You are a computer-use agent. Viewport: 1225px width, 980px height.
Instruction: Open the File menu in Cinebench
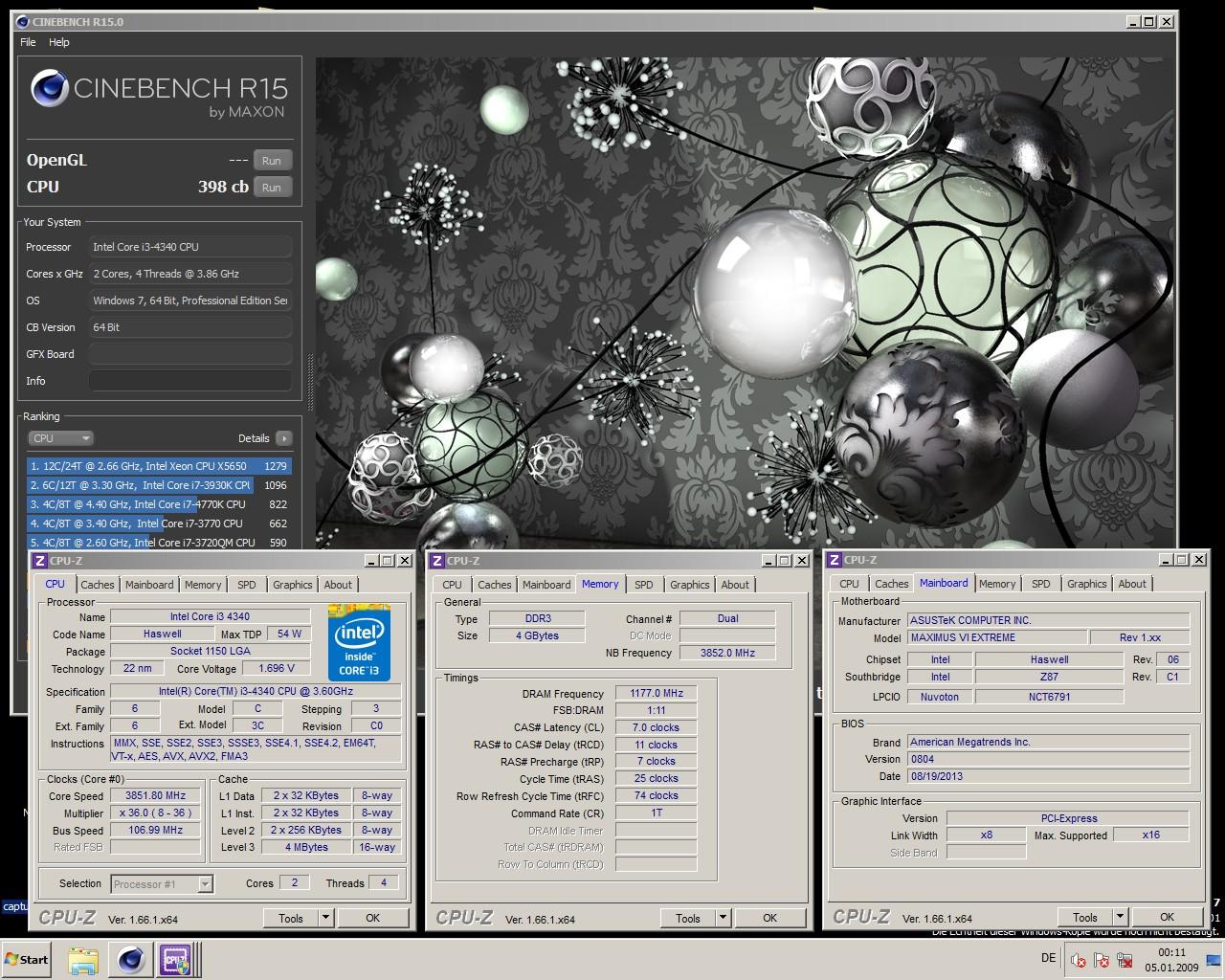pyautogui.click(x=28, y=42)
